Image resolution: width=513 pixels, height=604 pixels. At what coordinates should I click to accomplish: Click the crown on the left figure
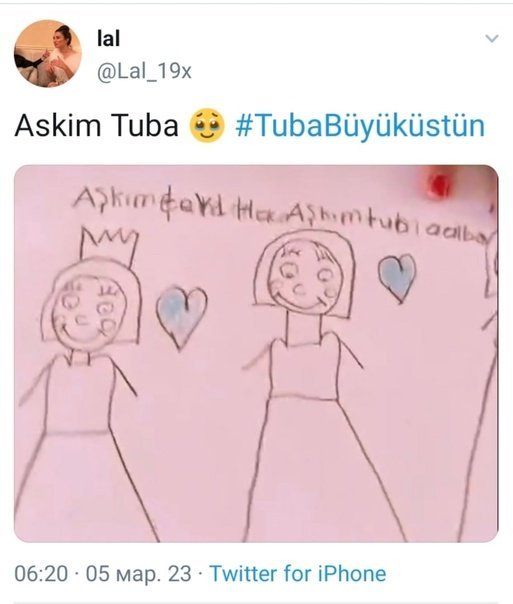coord(109,246)
